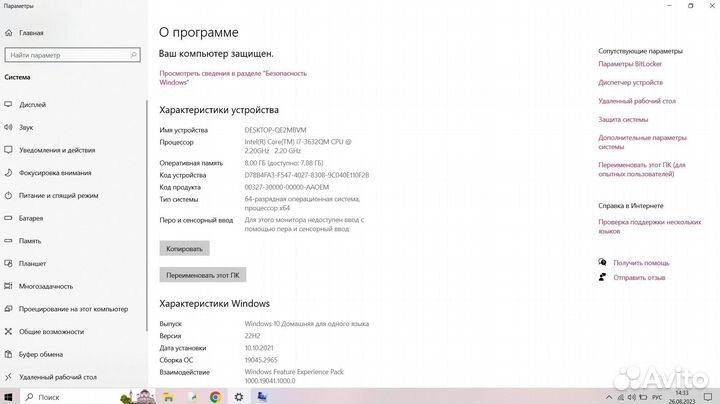Image resolution: width=720 pixels, height=404 pixels.
Task: Select the device name DESKTOP-QE2MBVM text
Action: tap(276, 130)
